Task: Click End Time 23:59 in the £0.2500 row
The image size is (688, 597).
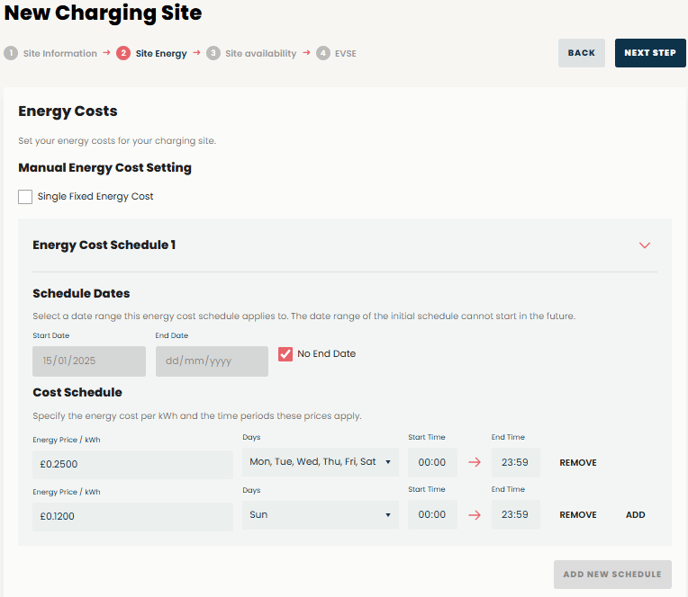Action: tap(515, 462)
